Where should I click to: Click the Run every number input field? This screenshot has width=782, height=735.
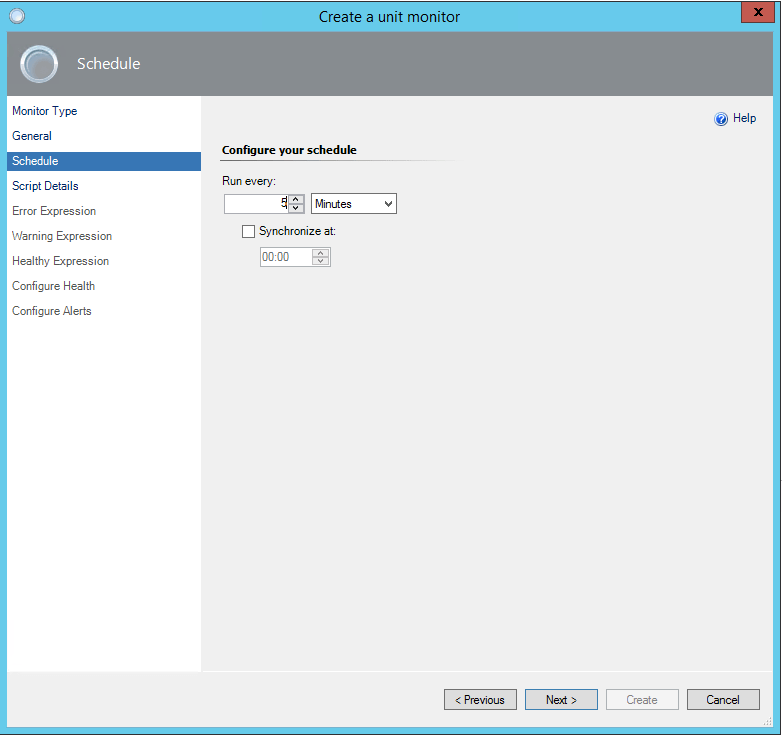click(256, 203)
